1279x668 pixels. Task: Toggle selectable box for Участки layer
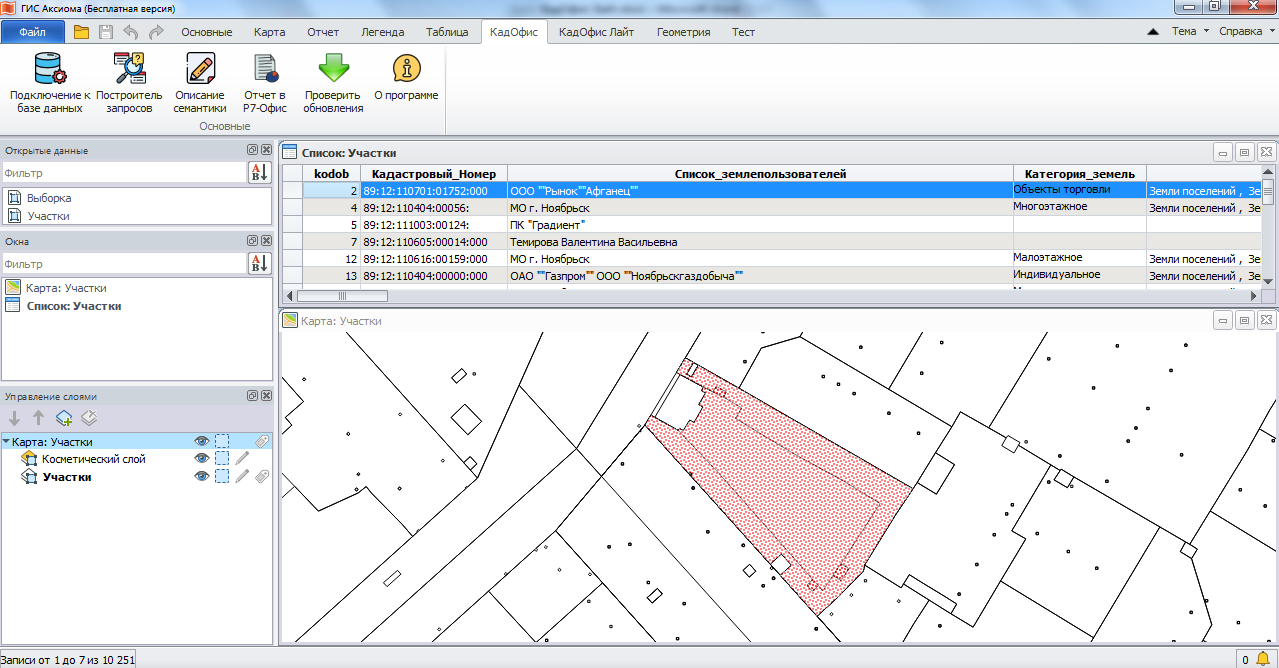point(222,477)
